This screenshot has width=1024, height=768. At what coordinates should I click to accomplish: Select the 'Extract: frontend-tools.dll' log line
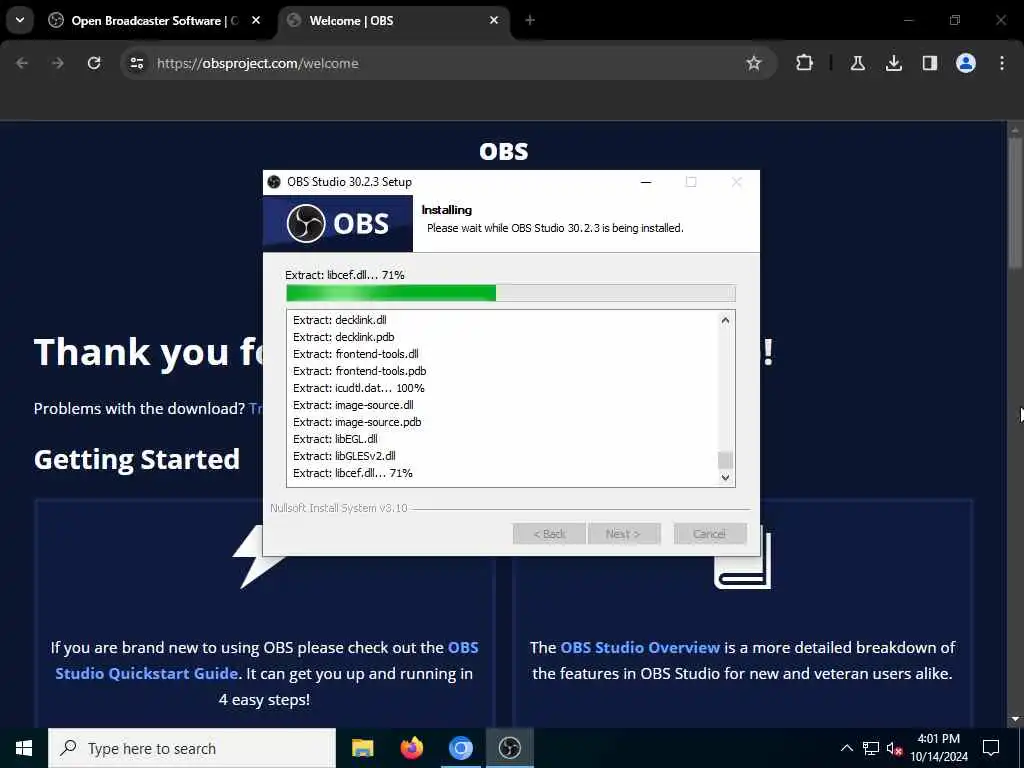[356, 354]
